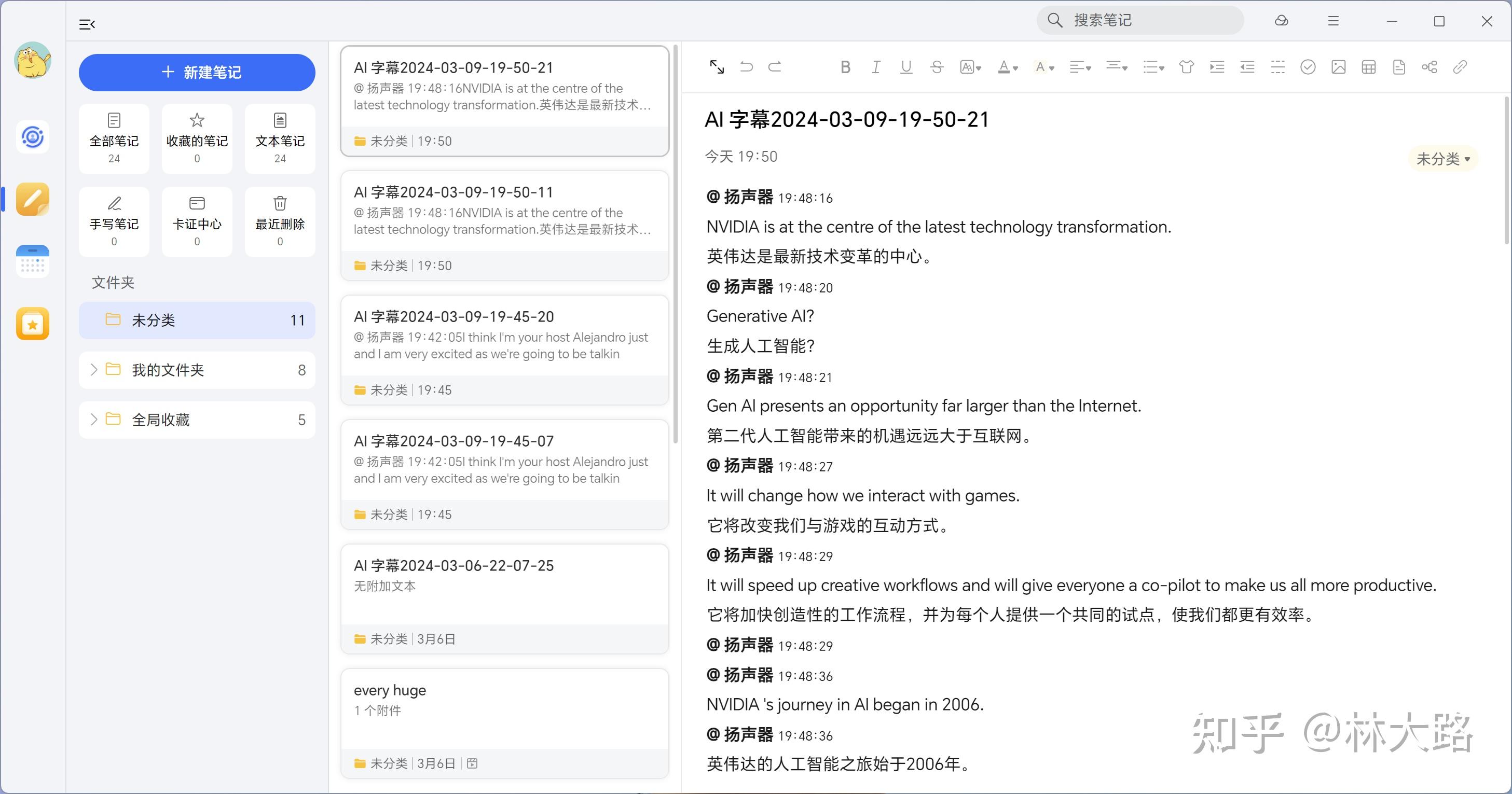Open 全部笔记 category tile

point(114,138)
